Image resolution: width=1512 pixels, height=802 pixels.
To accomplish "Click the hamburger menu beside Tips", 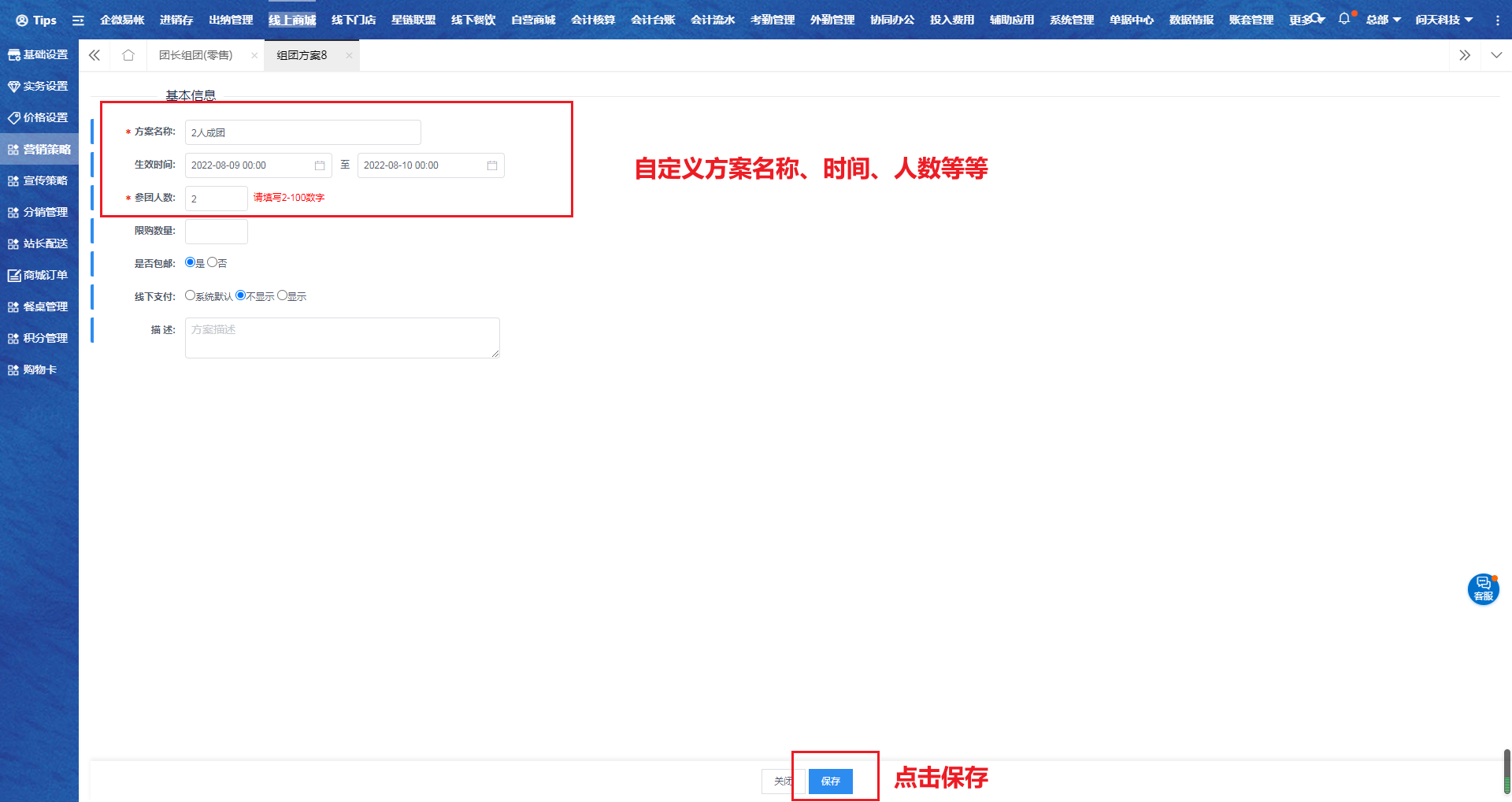I will pos(77,20).
